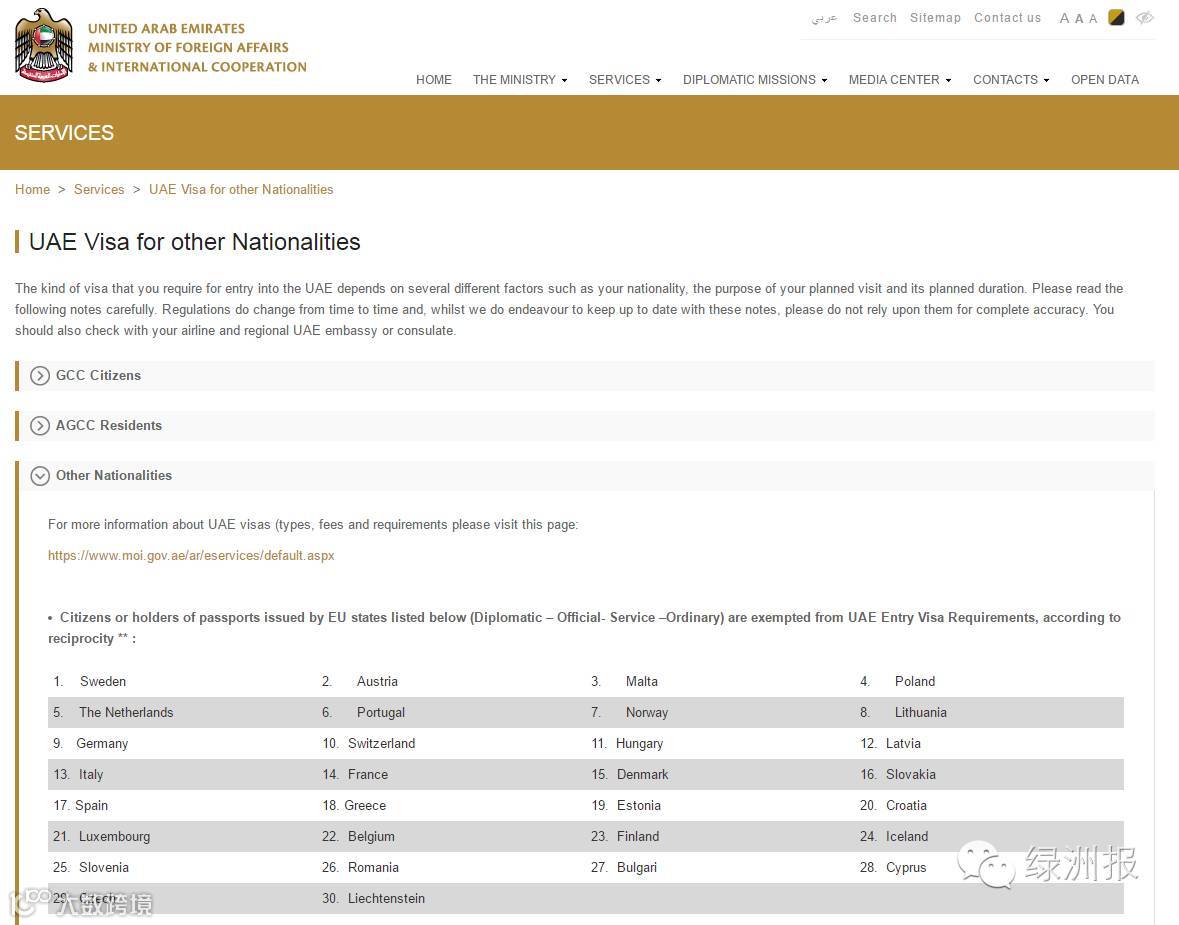Open CONTACTS dropdown menu
This screenshot has height=925, width=1179.
[x=1011, y=80]
